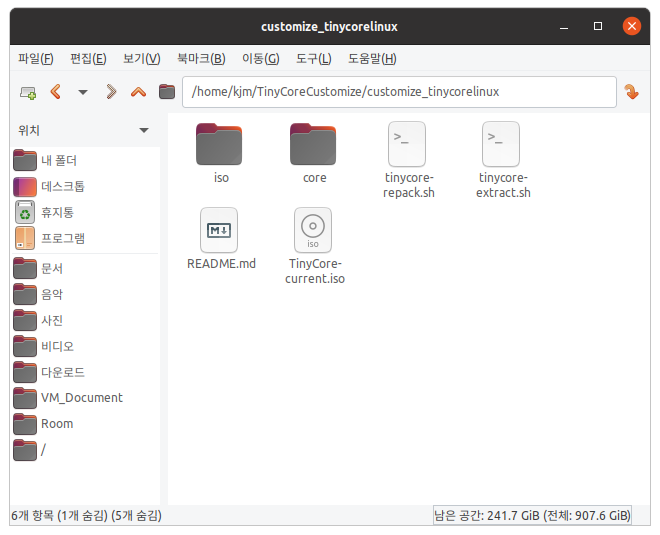Select 음악 bookmark in sidebar
Viewport: 660px width, 535px height.
click(x=85, y=294)
